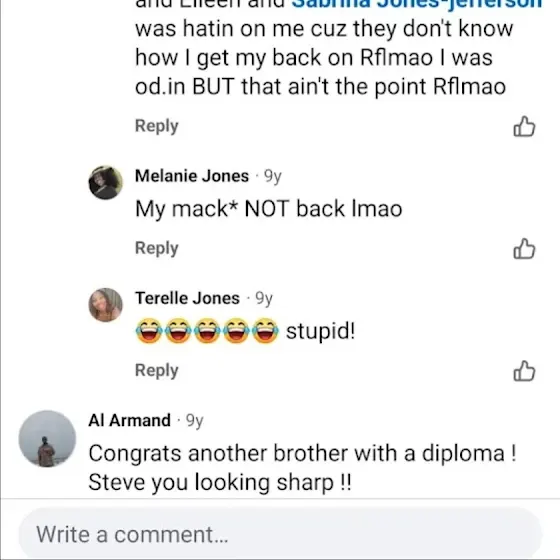This screenshot has width=560, height=560.
Task: Like the 'that ain't the point Rflmao' comment
Action: tap(524, 126)
